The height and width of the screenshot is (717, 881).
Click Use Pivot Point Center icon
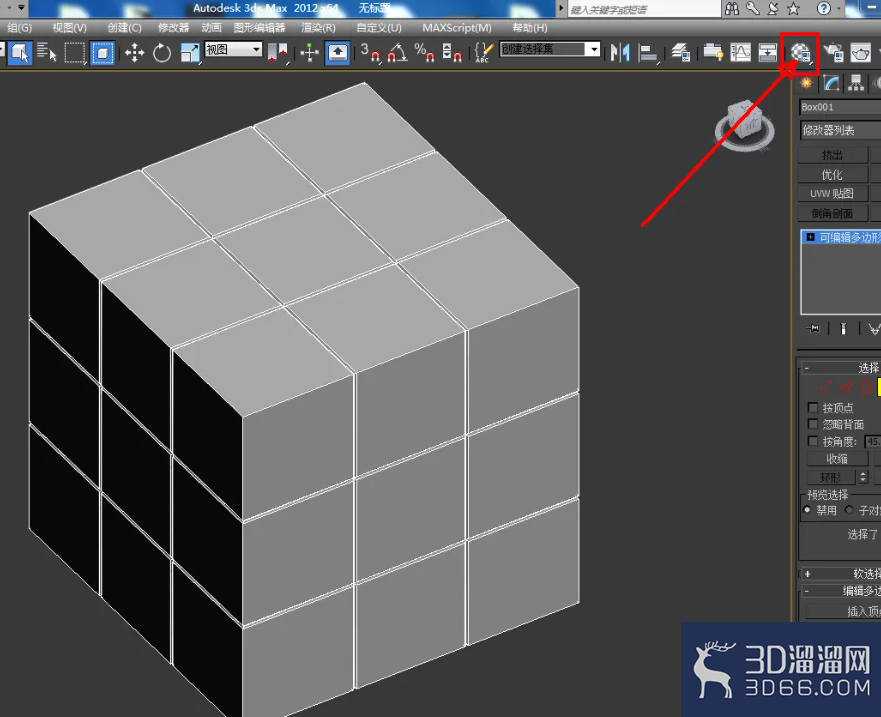(x=278, y=53)
